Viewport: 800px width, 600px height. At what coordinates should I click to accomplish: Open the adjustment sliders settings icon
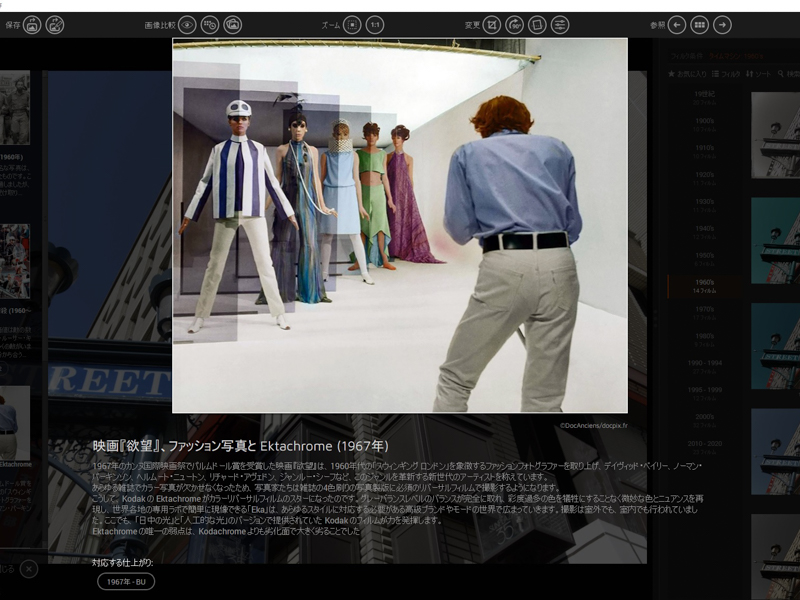560,24
